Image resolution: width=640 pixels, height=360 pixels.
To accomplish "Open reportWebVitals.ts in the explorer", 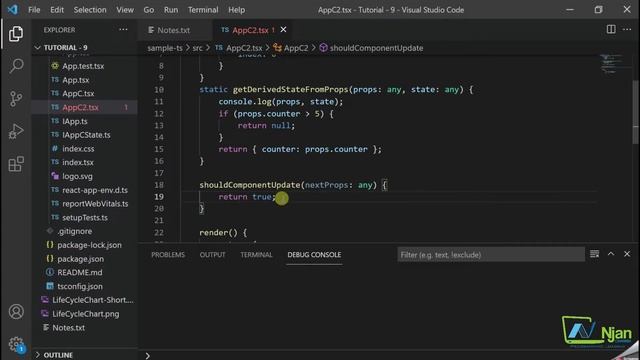I will 95,204.
